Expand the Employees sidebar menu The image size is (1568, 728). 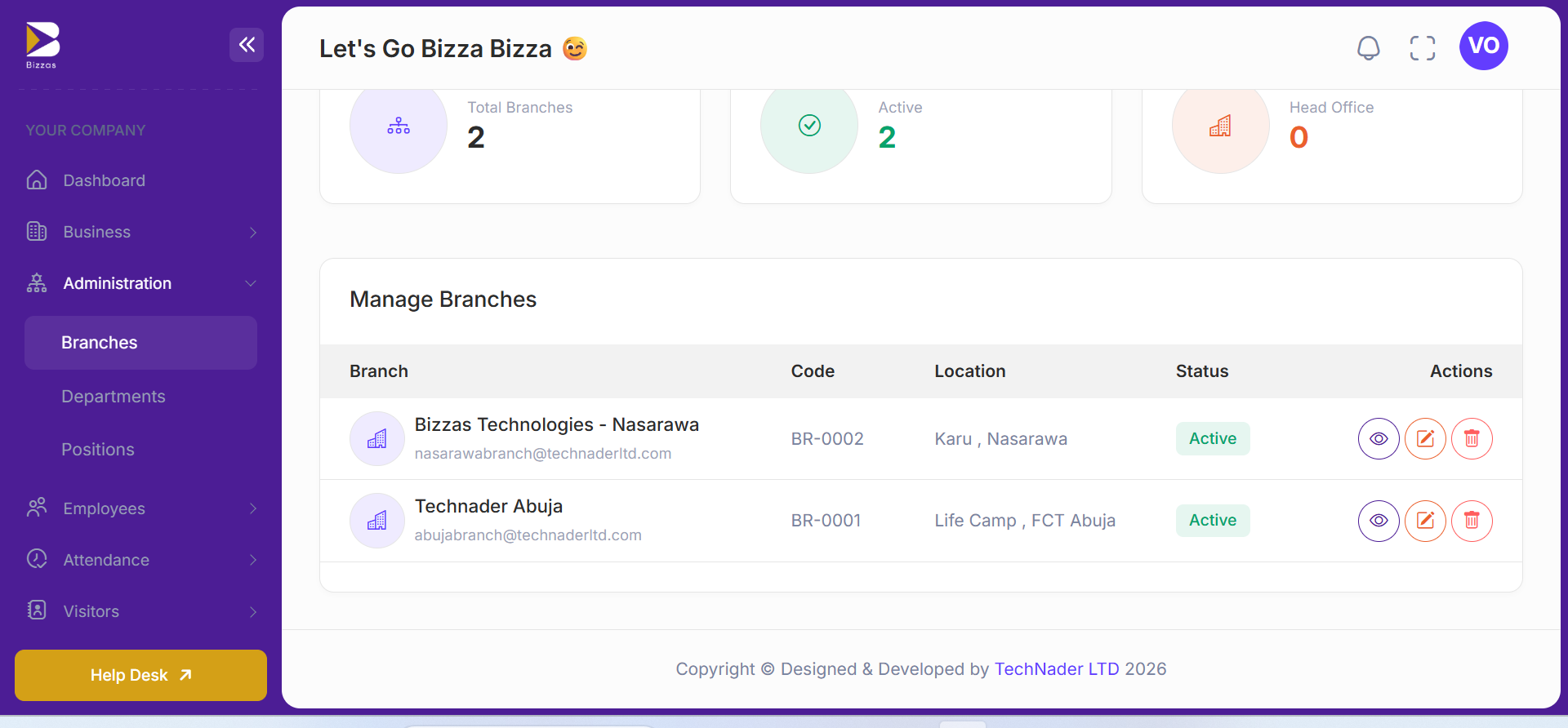click(x=140, y=508)
